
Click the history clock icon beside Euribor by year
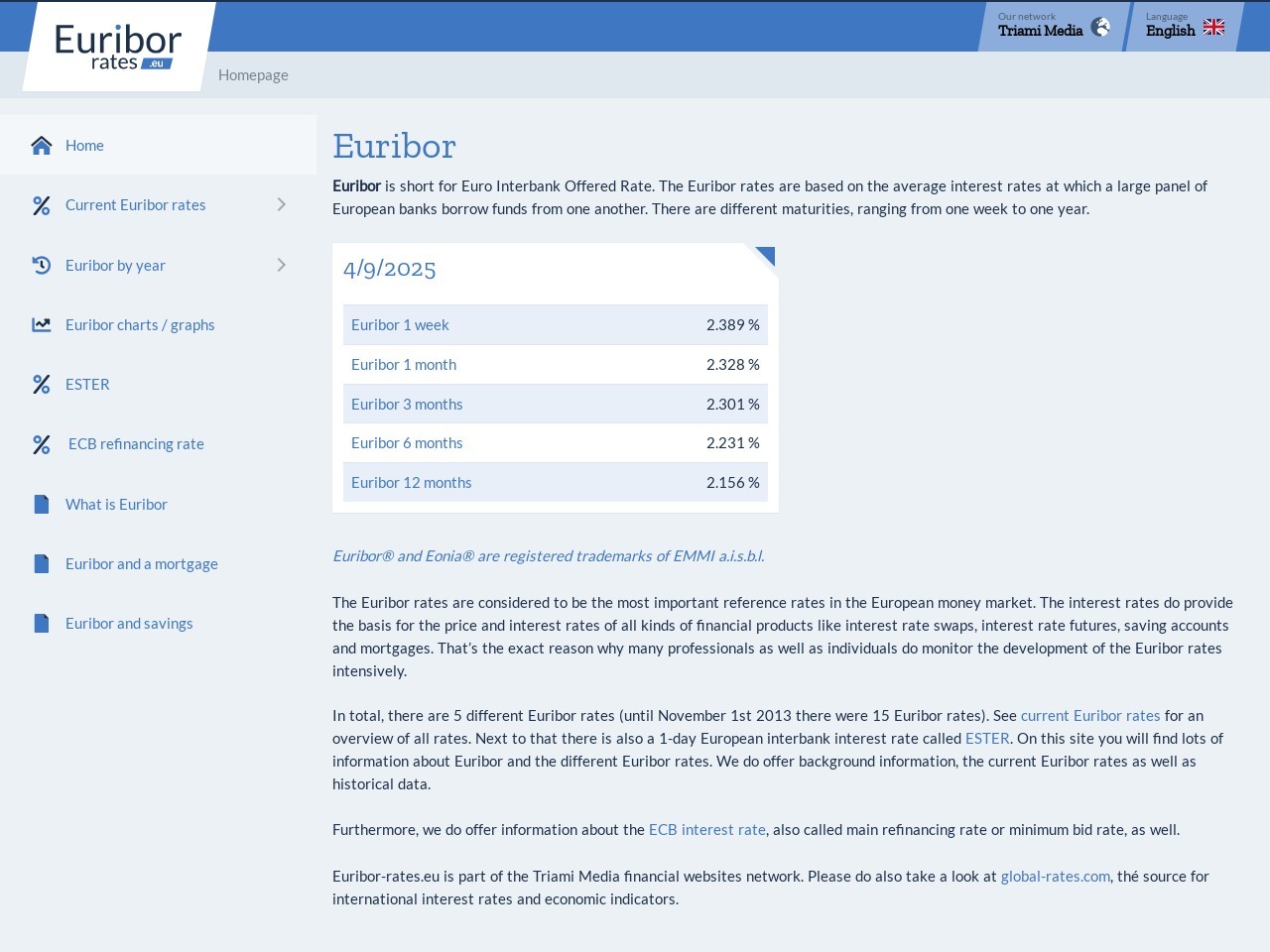pos(42,265)
